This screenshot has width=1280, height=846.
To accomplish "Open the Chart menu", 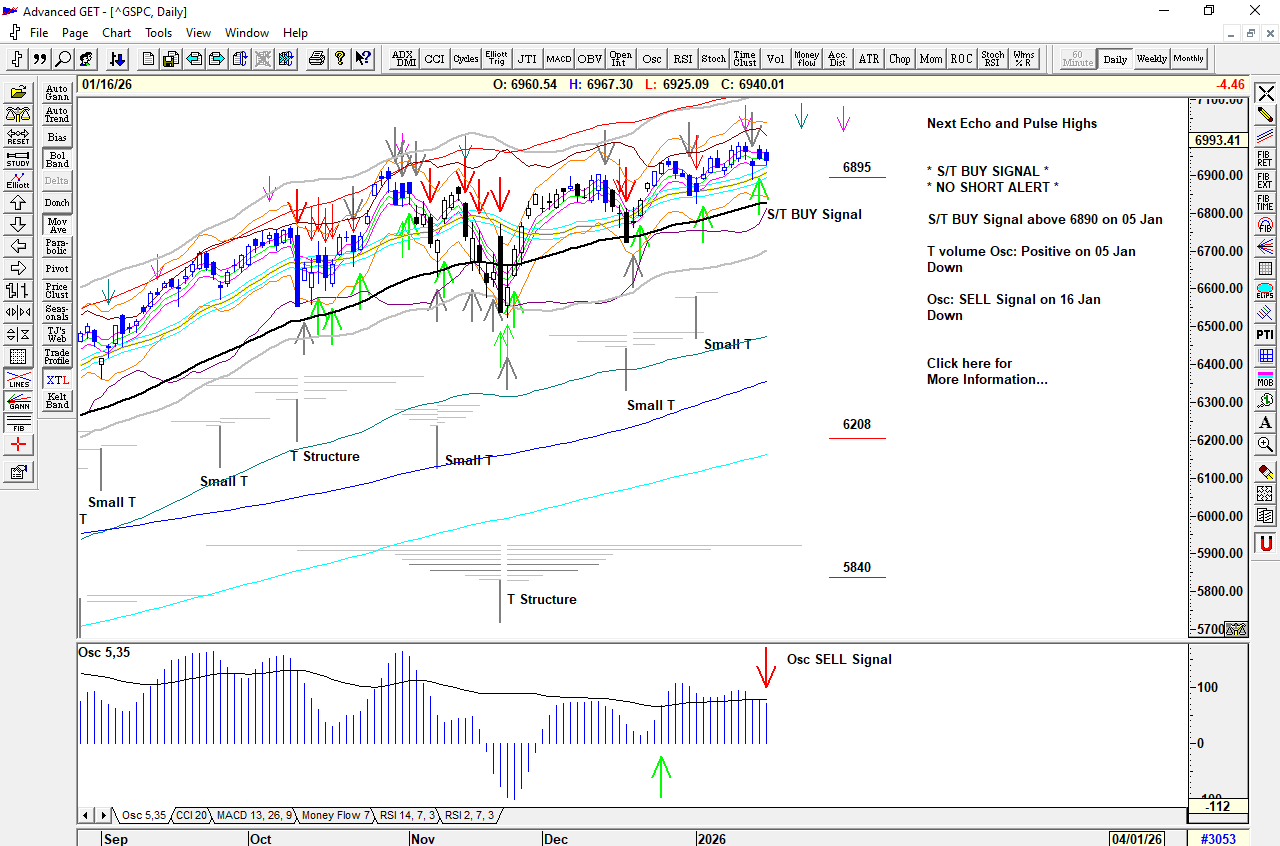I will [x=116, y=33].
